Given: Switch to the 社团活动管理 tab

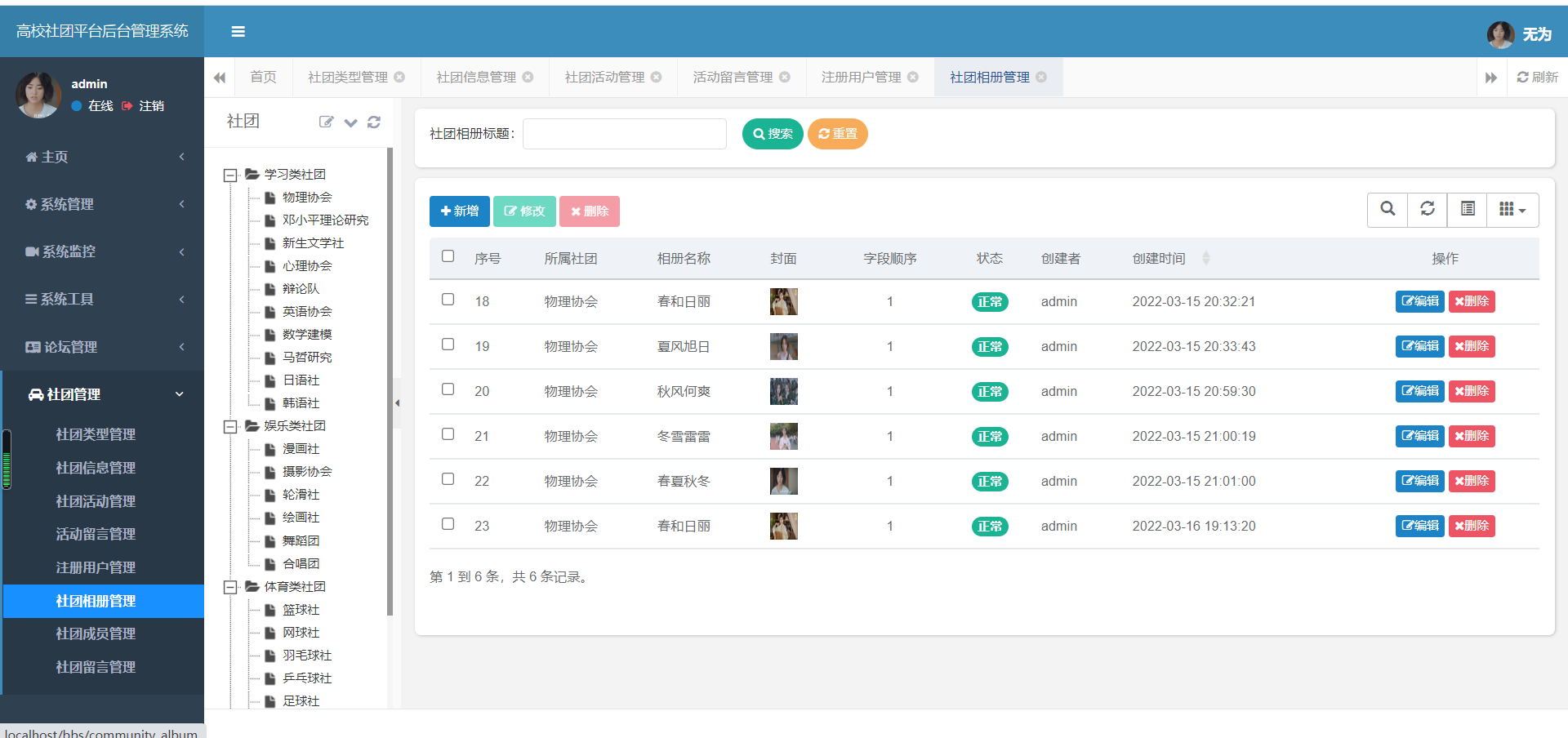Looking at the screenshot, I should click(x=604, y=77).
